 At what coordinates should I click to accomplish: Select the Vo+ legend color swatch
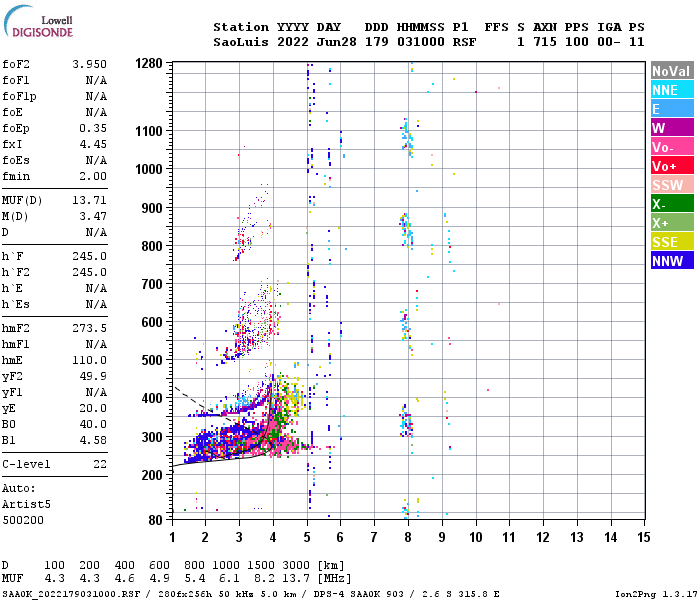point(672,166)
